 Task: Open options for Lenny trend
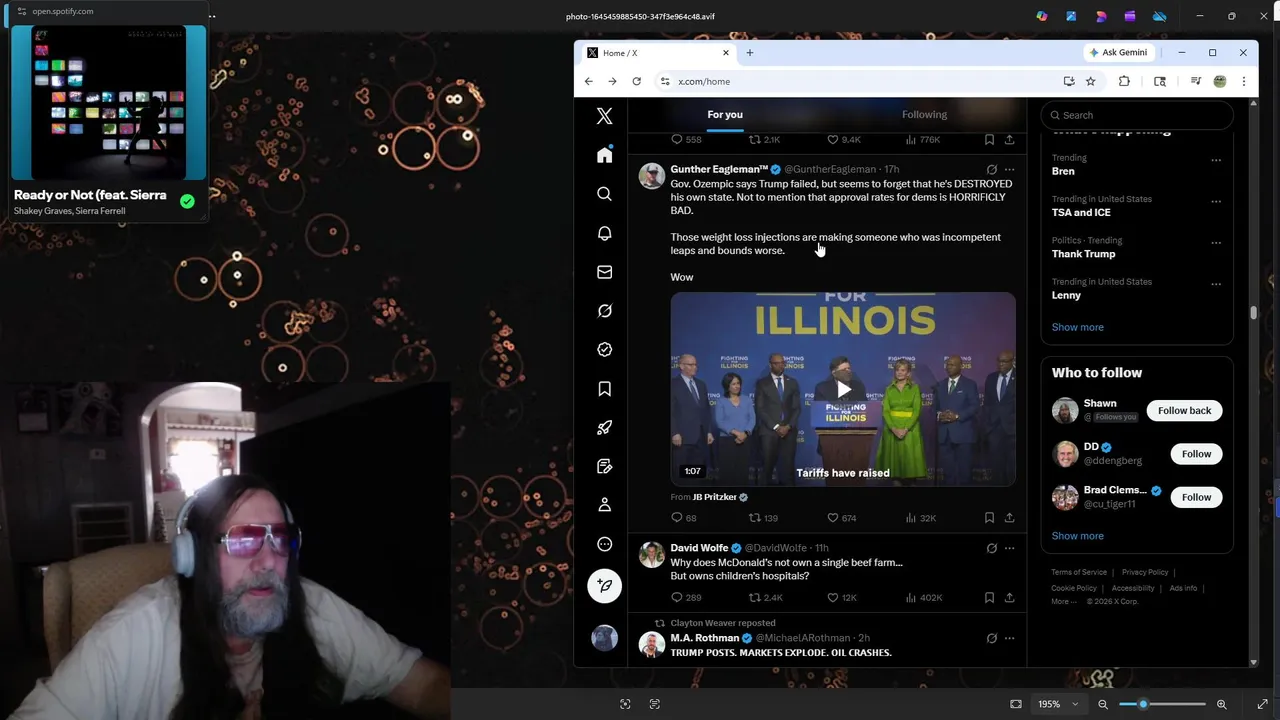[1216, 284]
